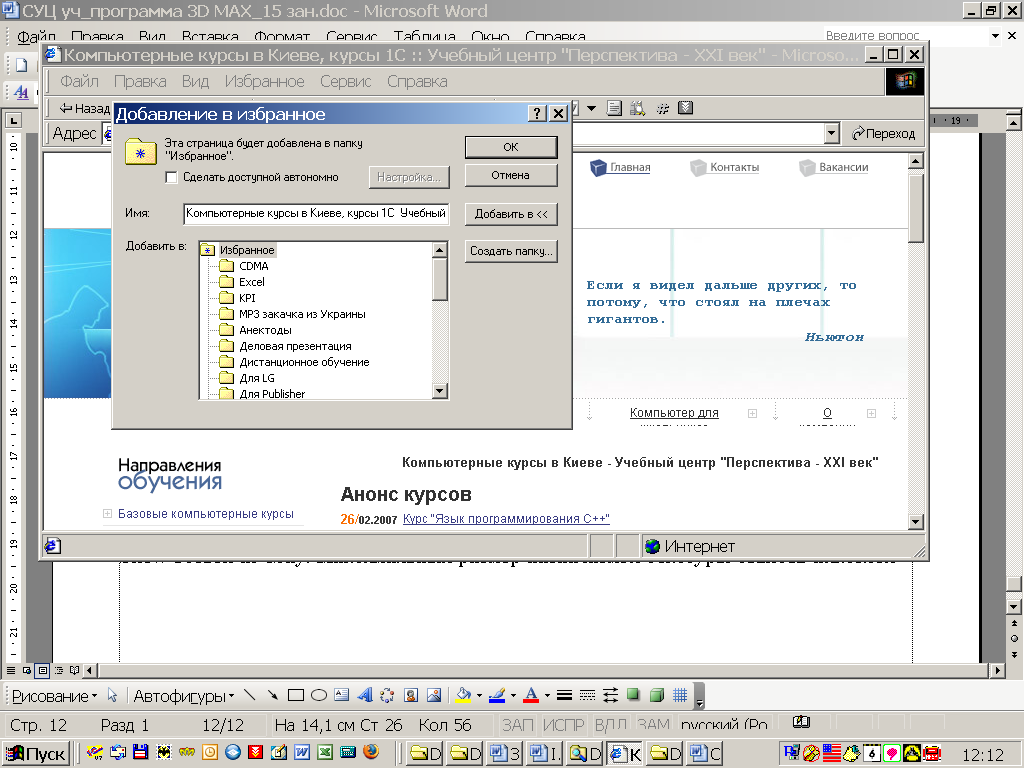
Task: Click the Добавить в << button
Action: click(x=511, y=214)
